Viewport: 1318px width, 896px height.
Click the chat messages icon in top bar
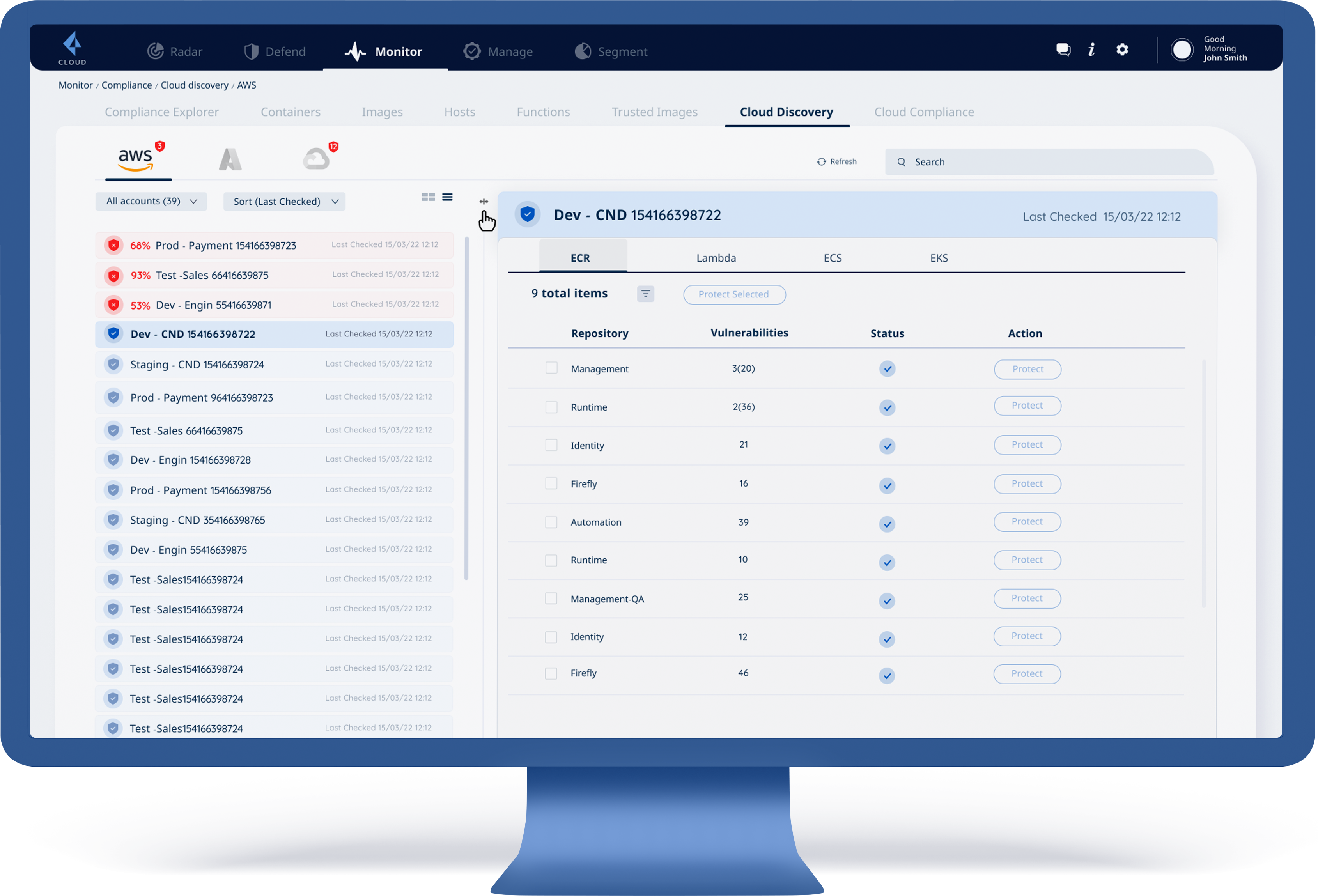pyautogui.click(x=1063, y=50)
